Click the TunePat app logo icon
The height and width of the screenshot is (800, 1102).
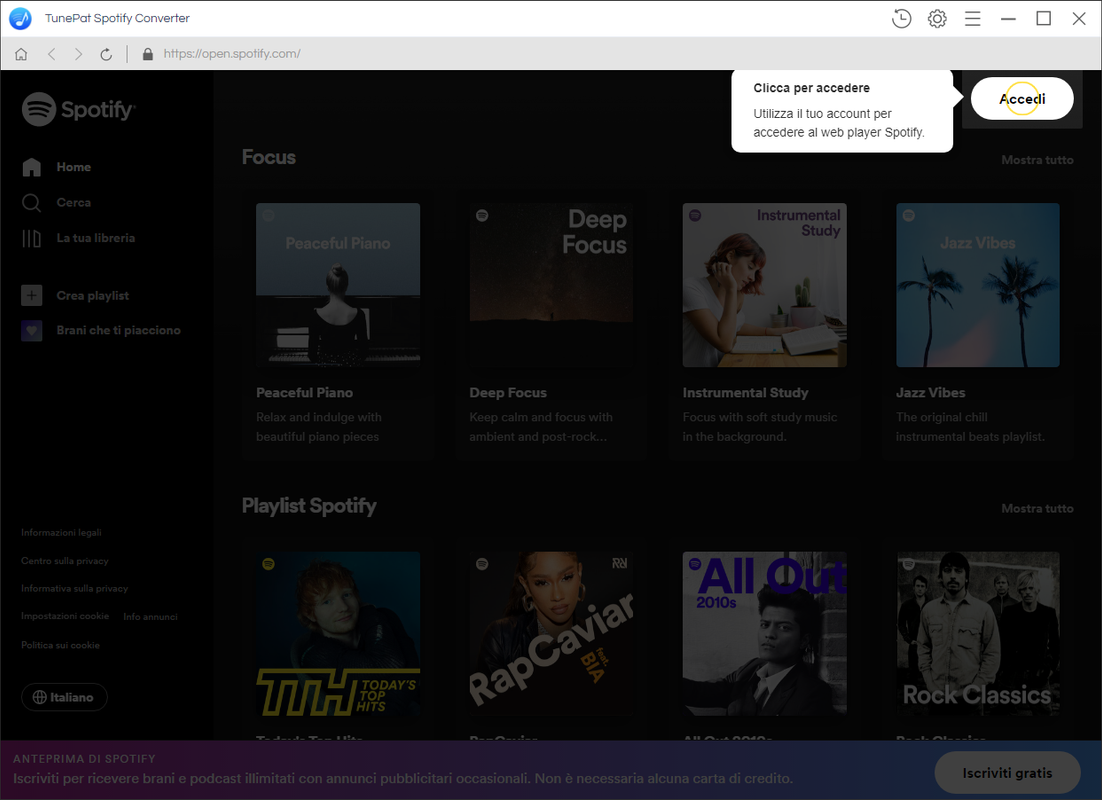click(x=20, y=18)
